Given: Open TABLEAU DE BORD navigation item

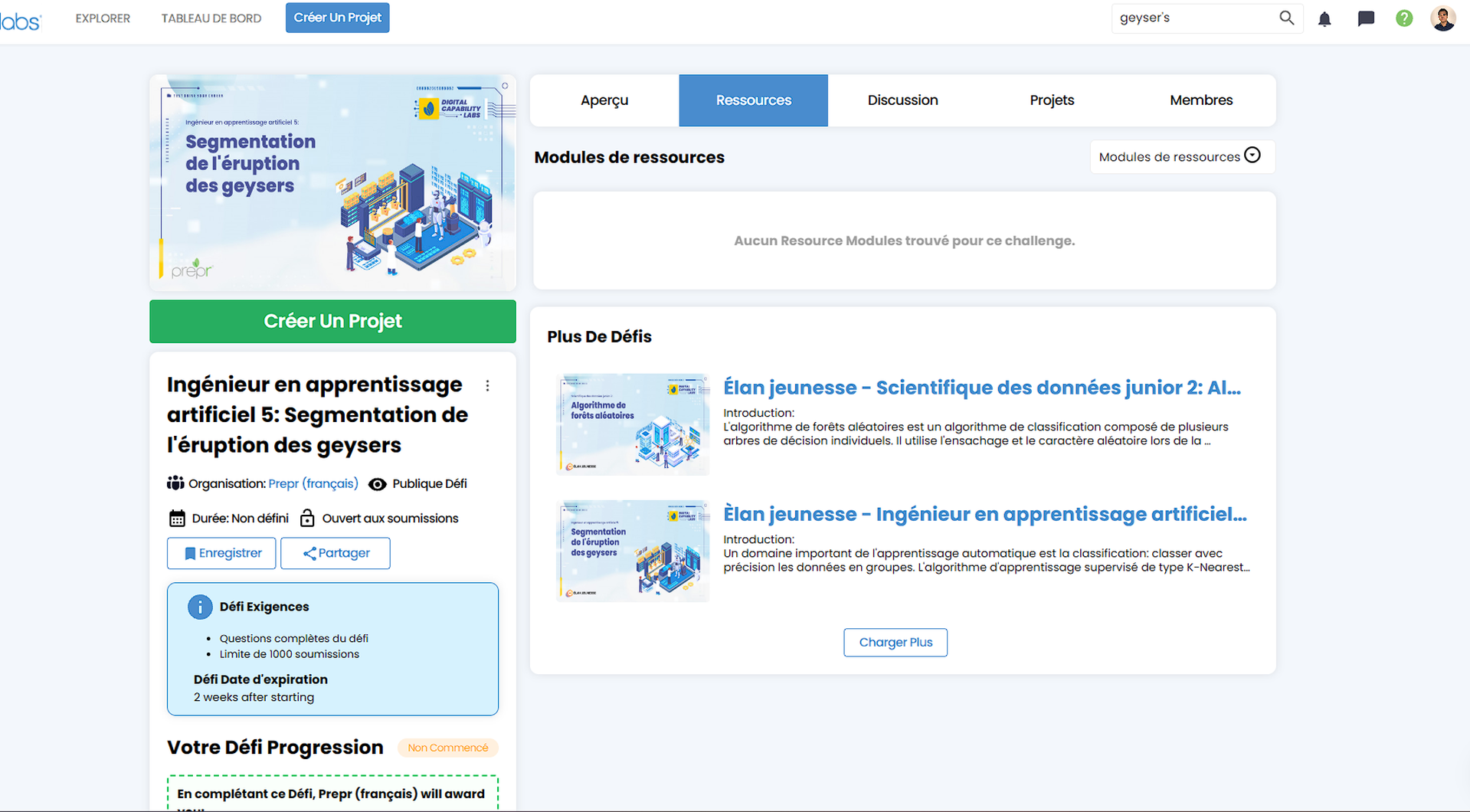Looking at the screenshot, I should [x=211, y=18].
